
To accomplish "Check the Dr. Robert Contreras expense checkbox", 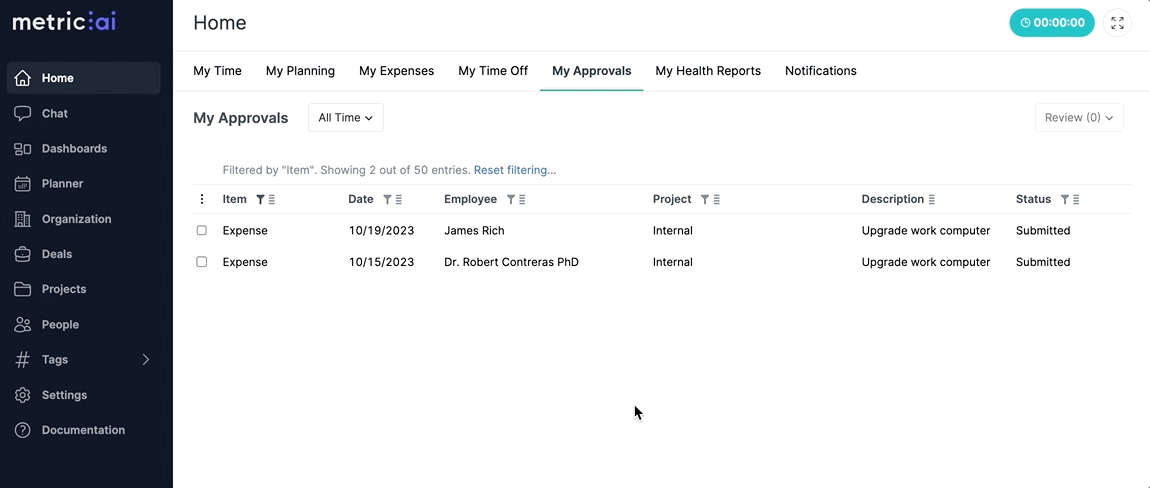I will point(202,262).
